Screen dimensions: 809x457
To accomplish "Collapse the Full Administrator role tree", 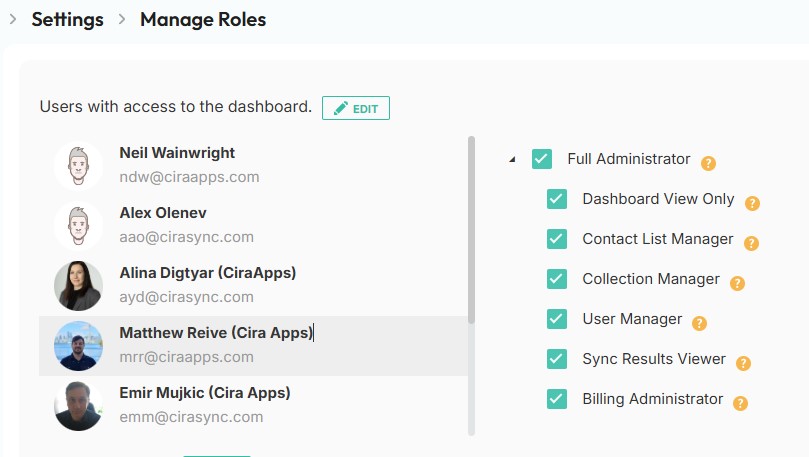I will 512,159.
